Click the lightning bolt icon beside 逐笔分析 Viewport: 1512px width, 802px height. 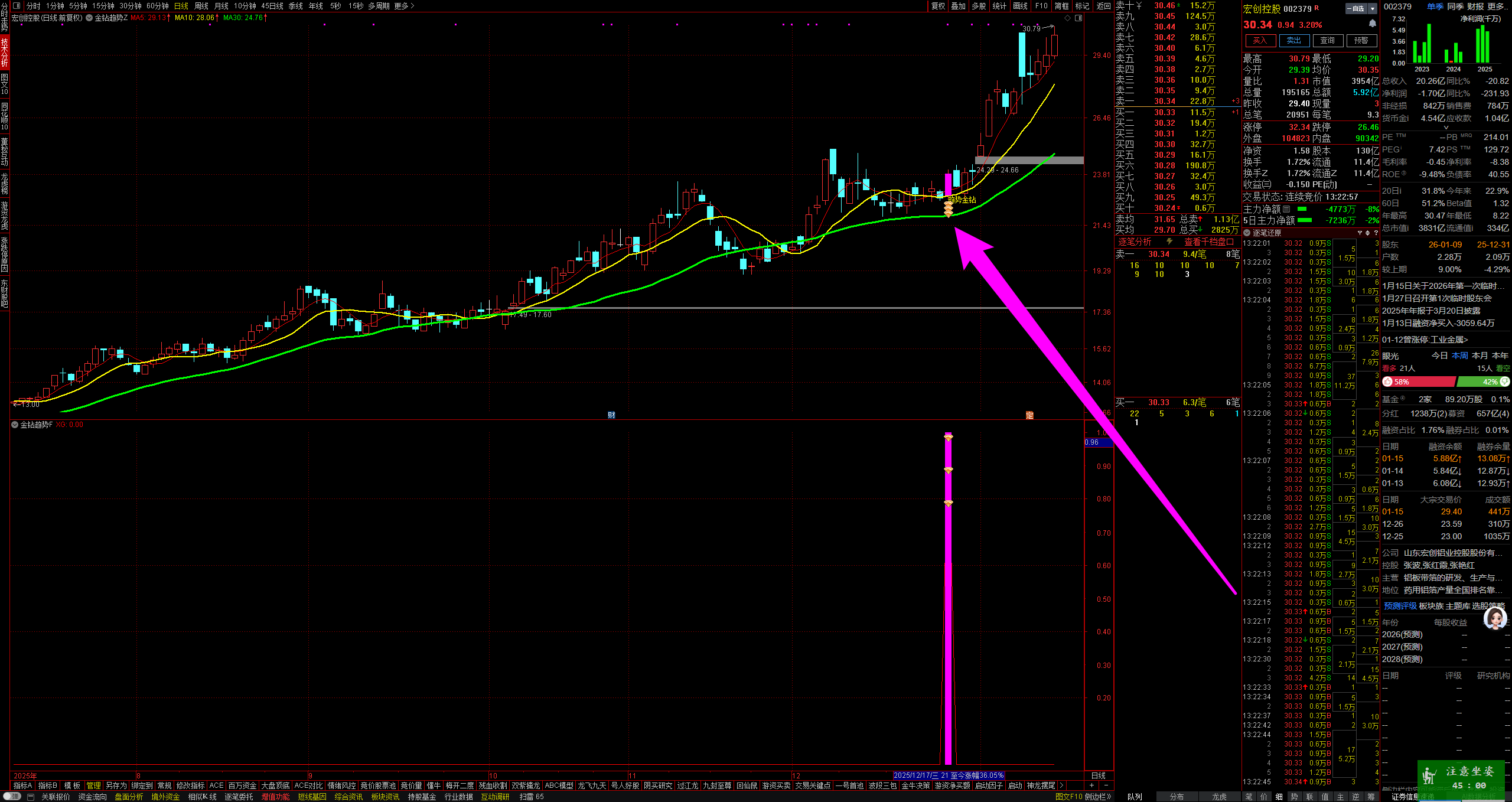pyautogui.click(x=1169, y=242)
